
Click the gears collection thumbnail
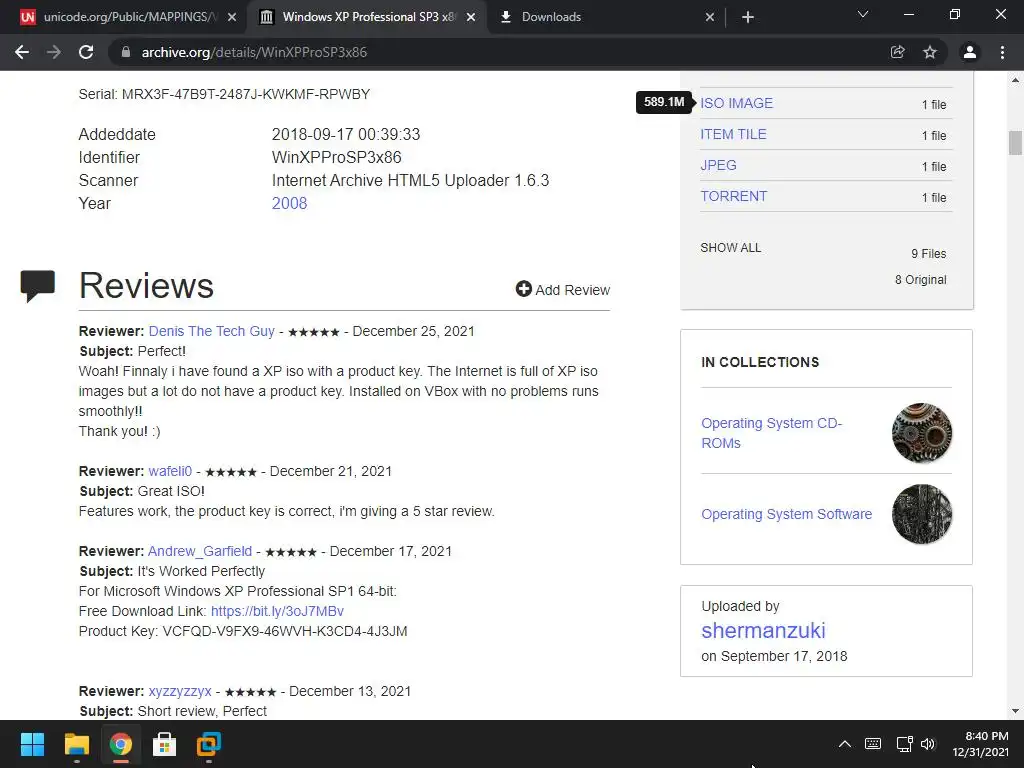point(921,433)
